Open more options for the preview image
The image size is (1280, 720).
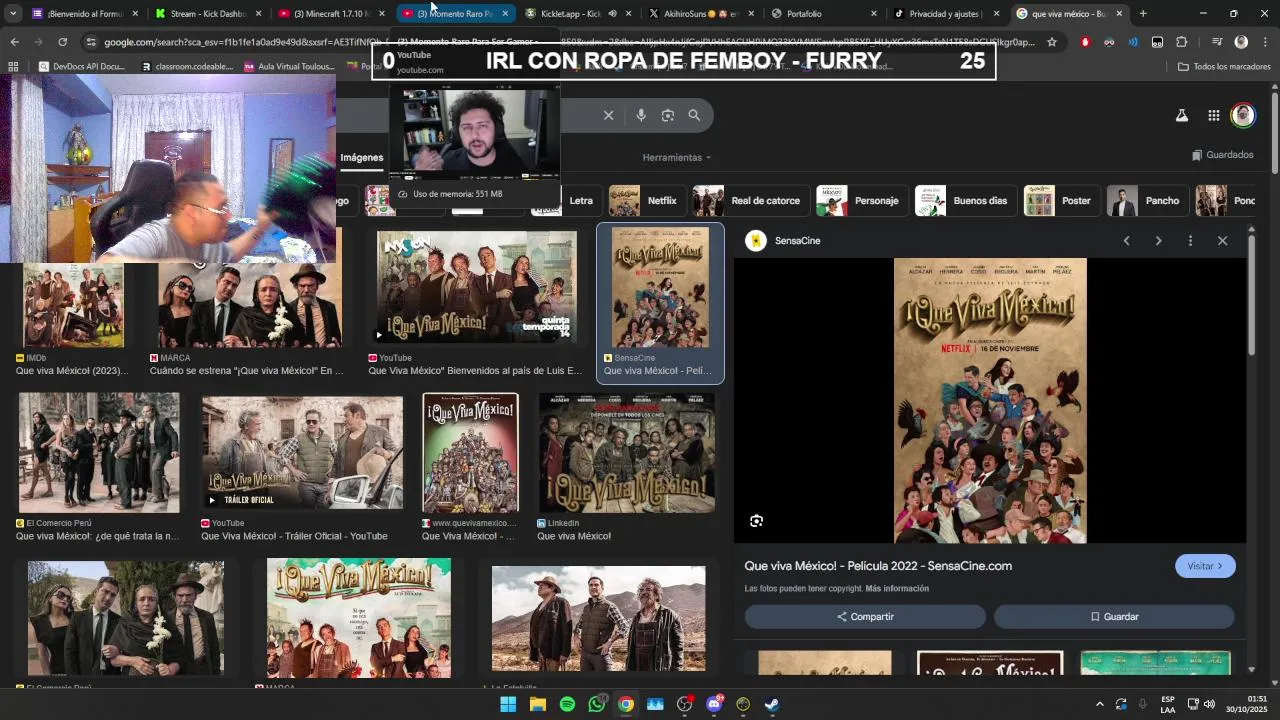click(1190, 241)
